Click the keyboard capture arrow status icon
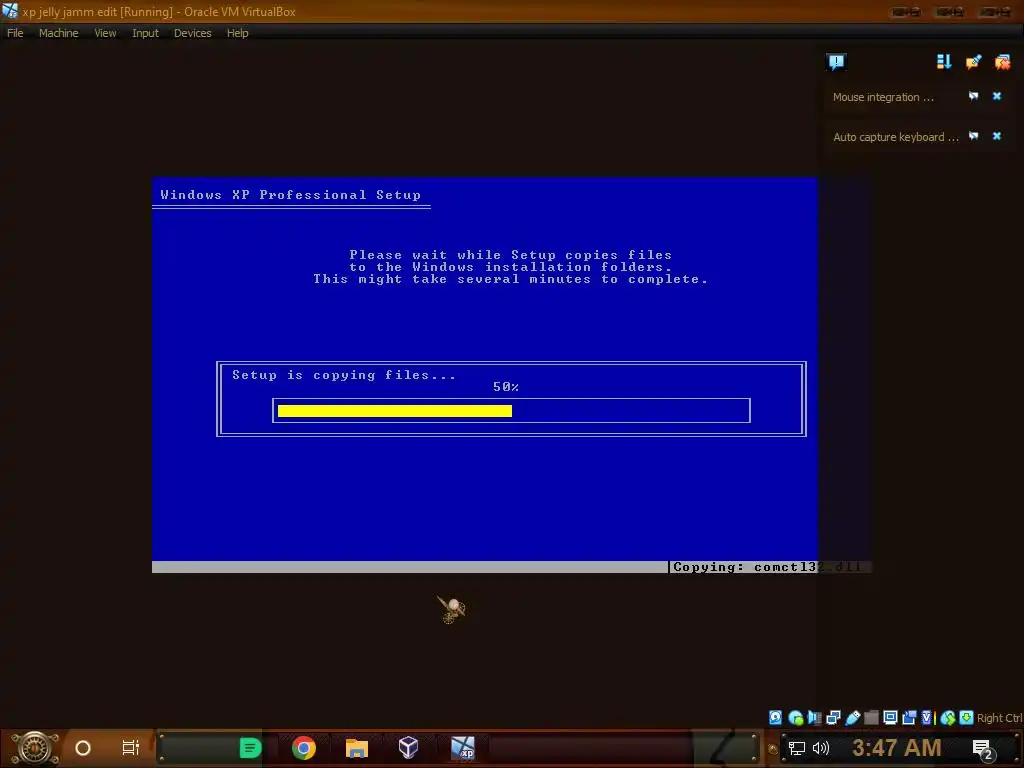 (967, 718)
